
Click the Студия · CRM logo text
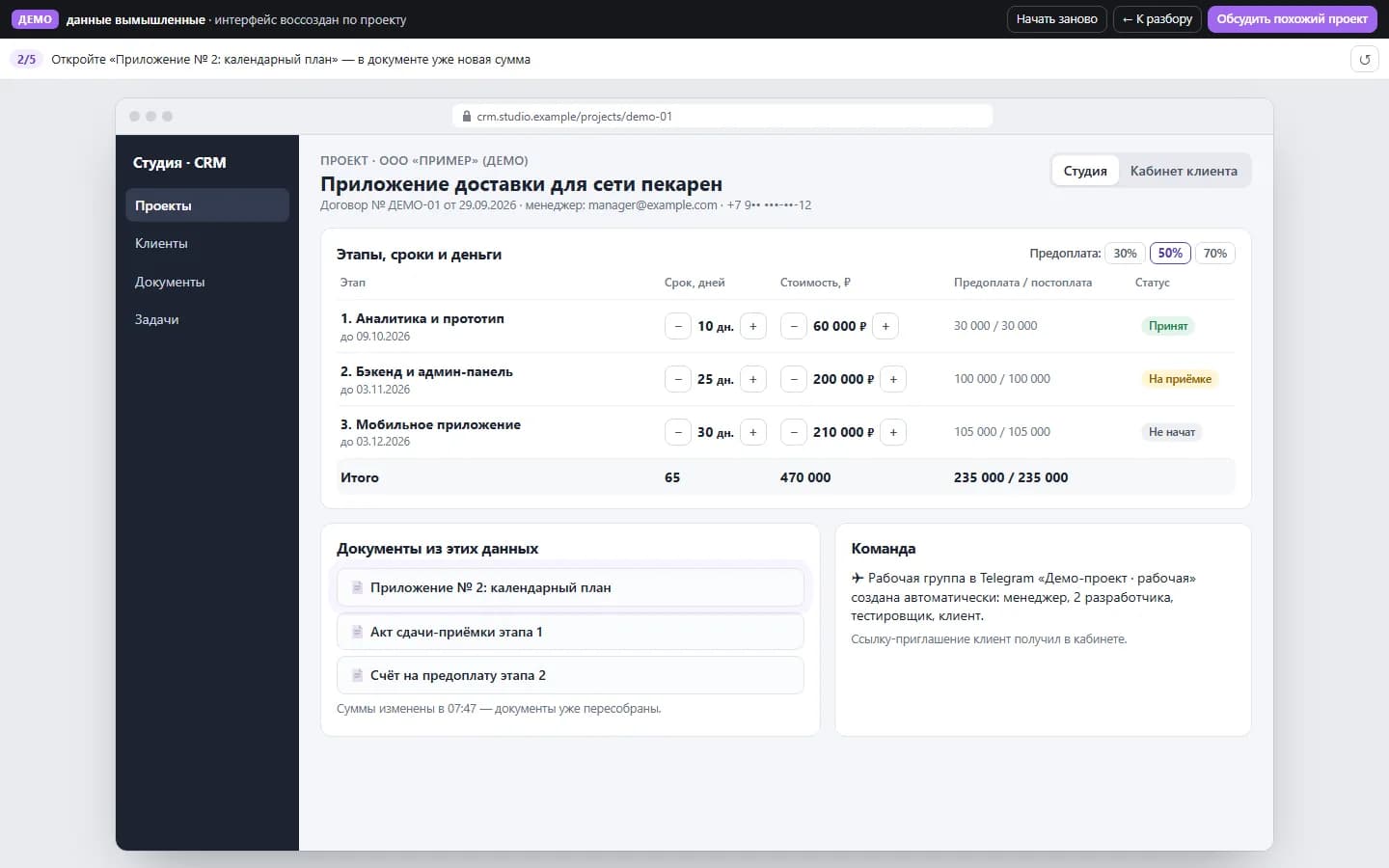coord(179,163)
